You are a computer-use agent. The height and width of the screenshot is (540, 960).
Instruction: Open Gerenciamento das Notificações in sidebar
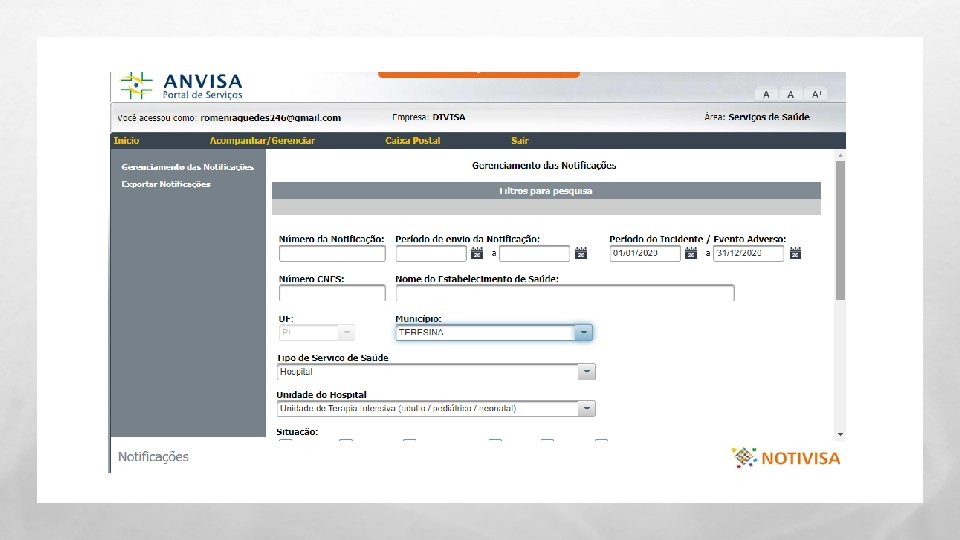tap(187, 167)
